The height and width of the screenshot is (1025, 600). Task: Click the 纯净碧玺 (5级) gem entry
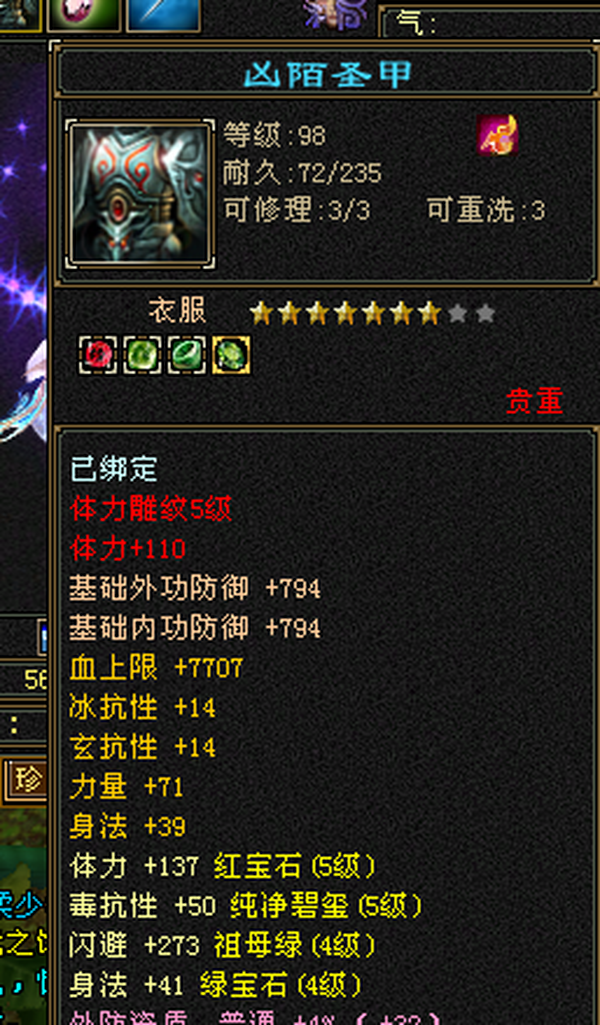click(x=327, y=906)
